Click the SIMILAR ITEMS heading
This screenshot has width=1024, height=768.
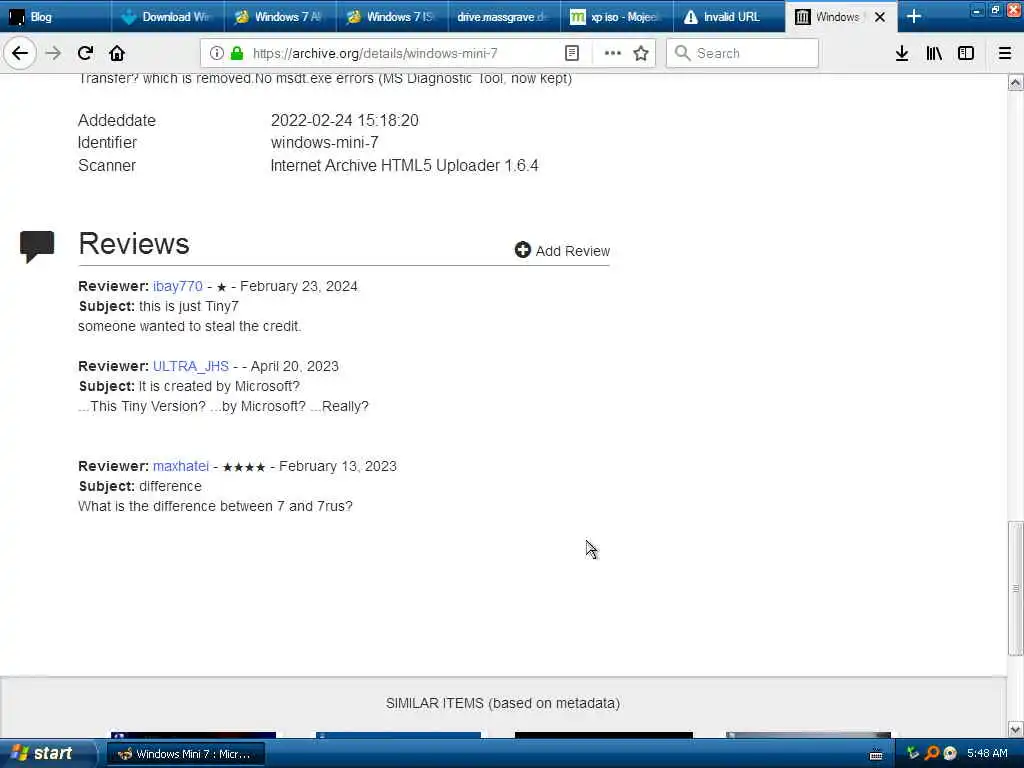503,703
